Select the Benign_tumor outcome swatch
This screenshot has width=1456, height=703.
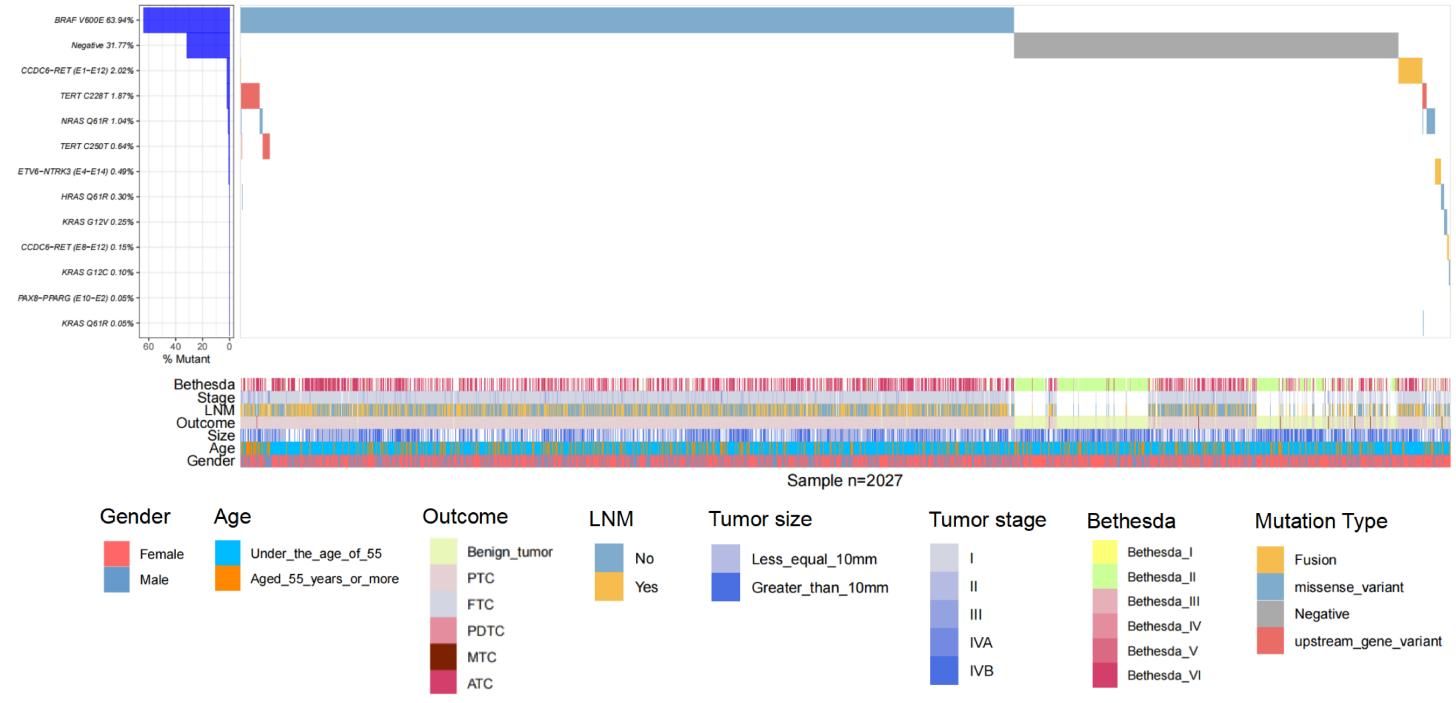[444, 552]
